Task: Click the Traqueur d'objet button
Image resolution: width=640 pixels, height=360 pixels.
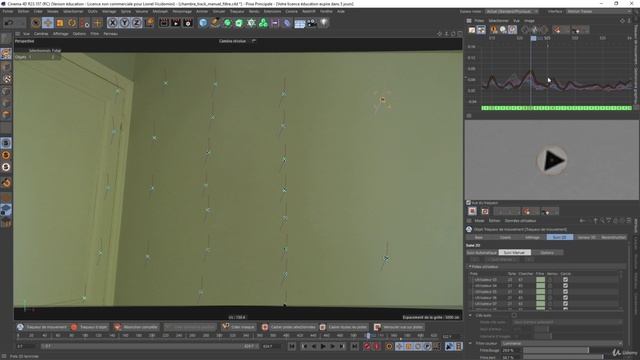Action: pyautogui.click(x=89, y=327)
